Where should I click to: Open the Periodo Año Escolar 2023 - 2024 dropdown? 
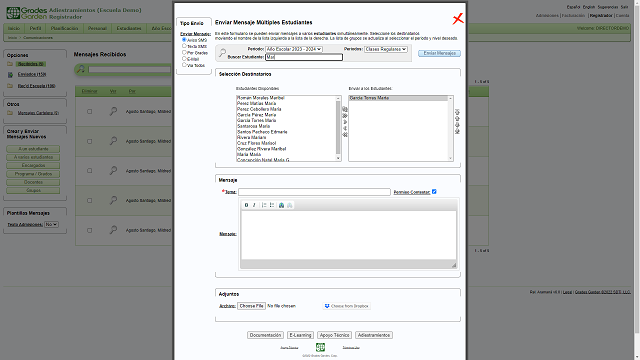click(294, 49)
